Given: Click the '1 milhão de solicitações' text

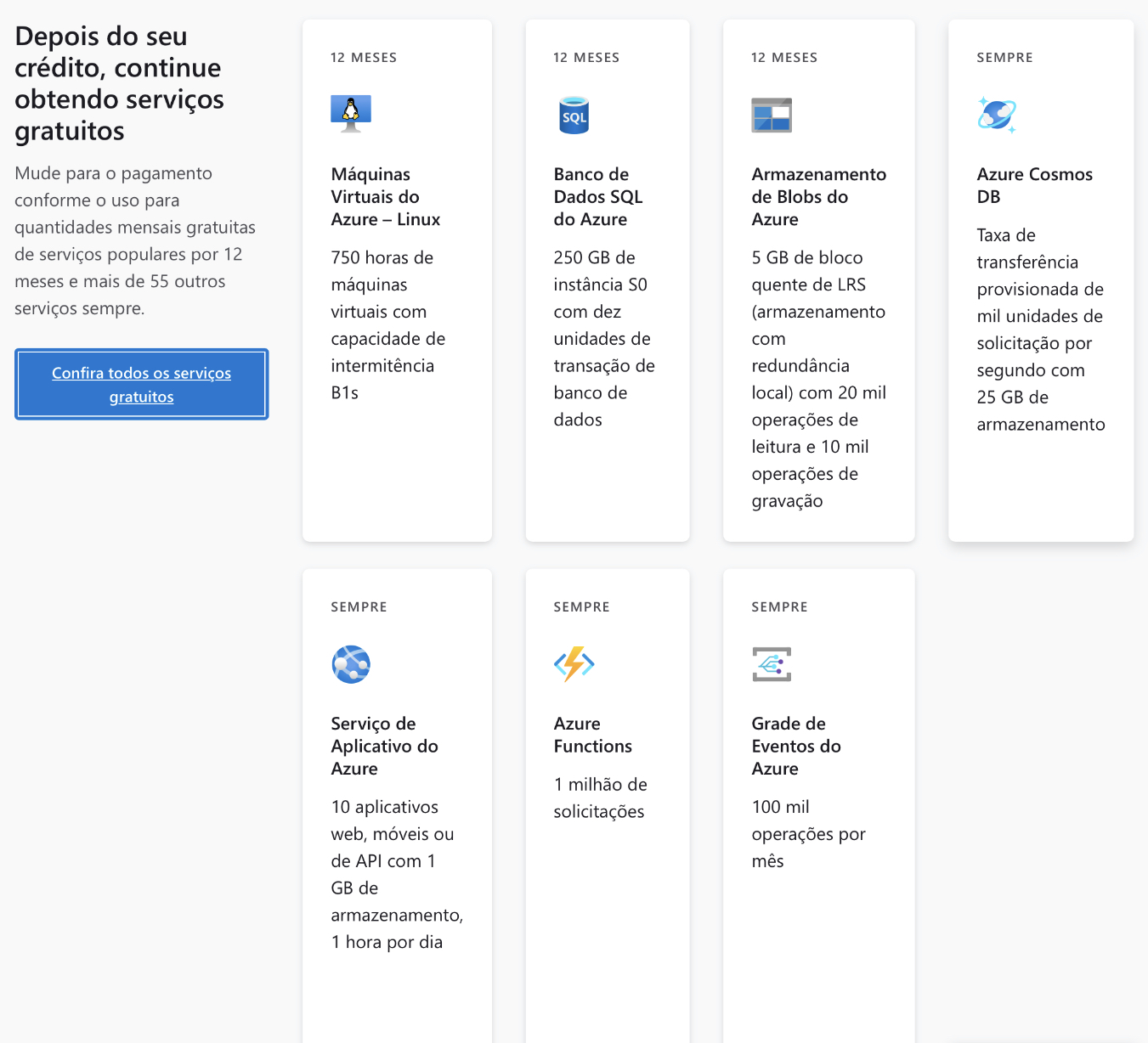Looking at the screenshot, I should point(600,798).
